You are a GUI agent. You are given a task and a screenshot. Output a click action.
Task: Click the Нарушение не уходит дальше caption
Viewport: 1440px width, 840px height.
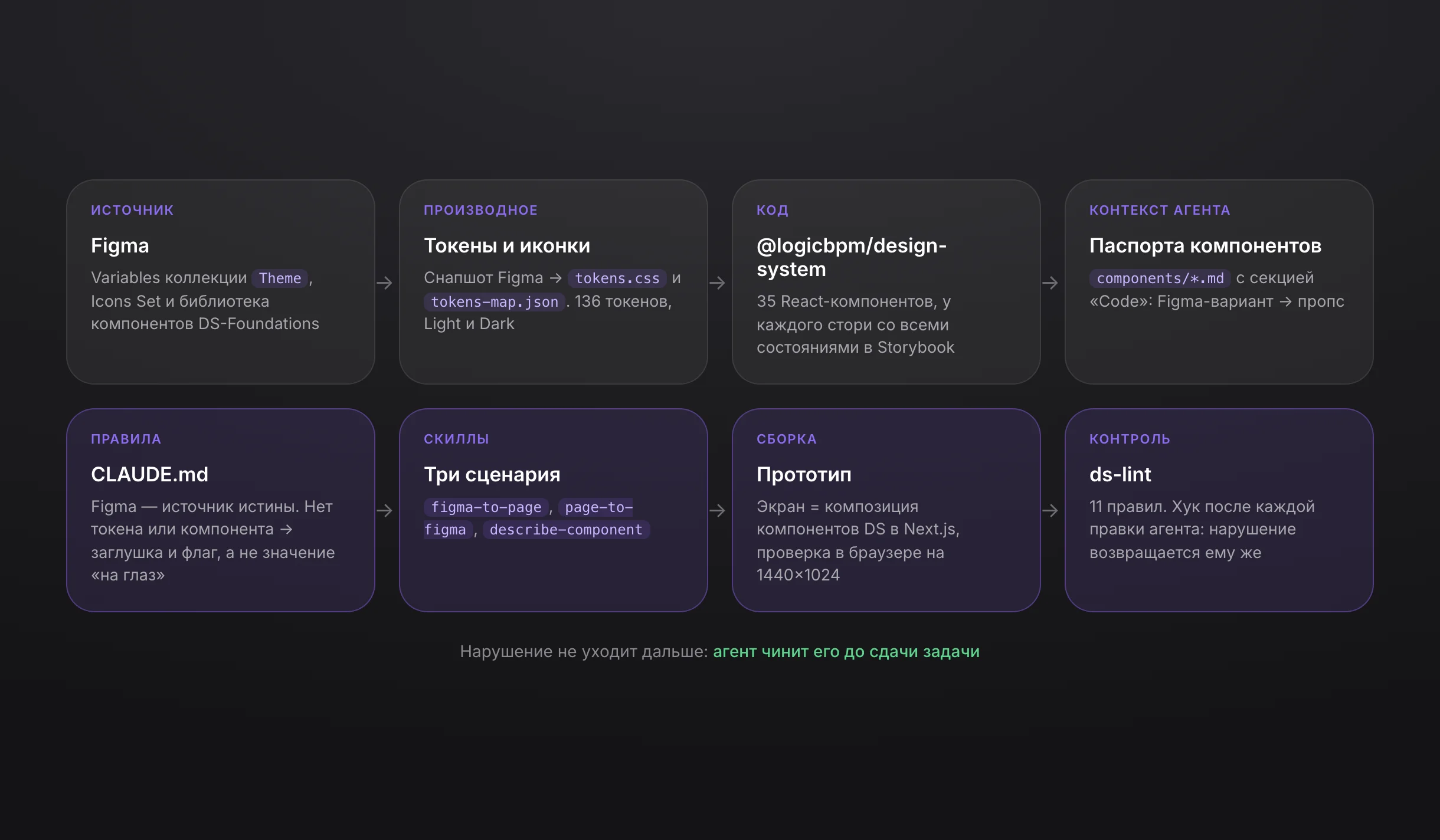(x=584, y=651)
